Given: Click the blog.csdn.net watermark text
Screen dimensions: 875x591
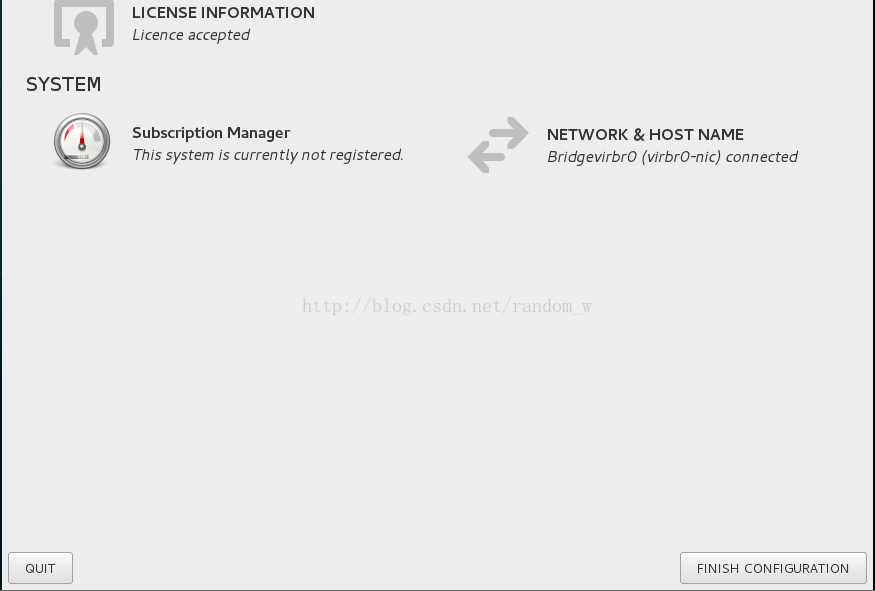Looking at the screenshot, I should (446, 306).
